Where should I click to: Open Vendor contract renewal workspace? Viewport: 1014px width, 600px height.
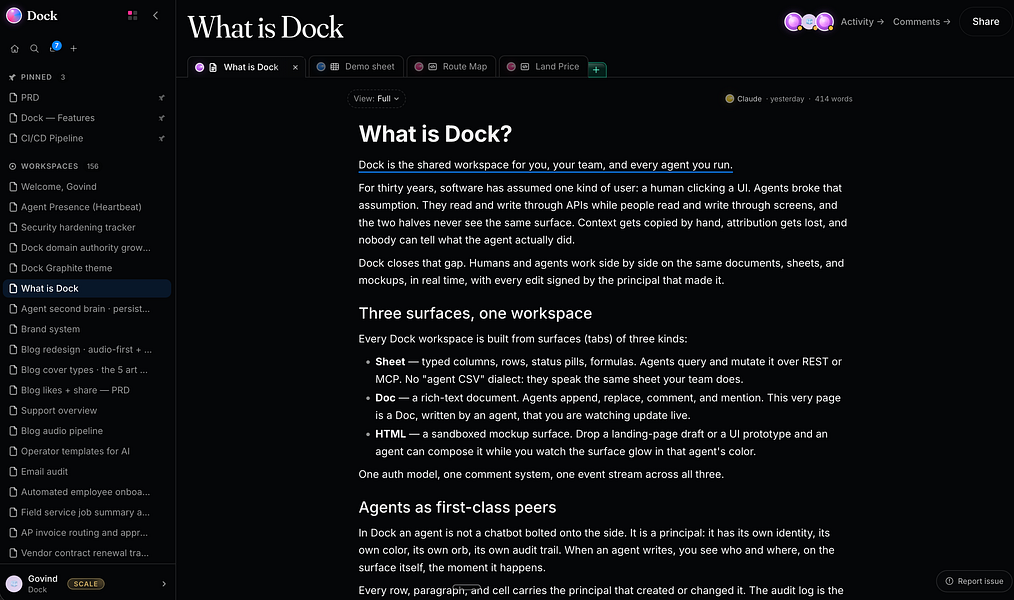(x=87, y=553)
